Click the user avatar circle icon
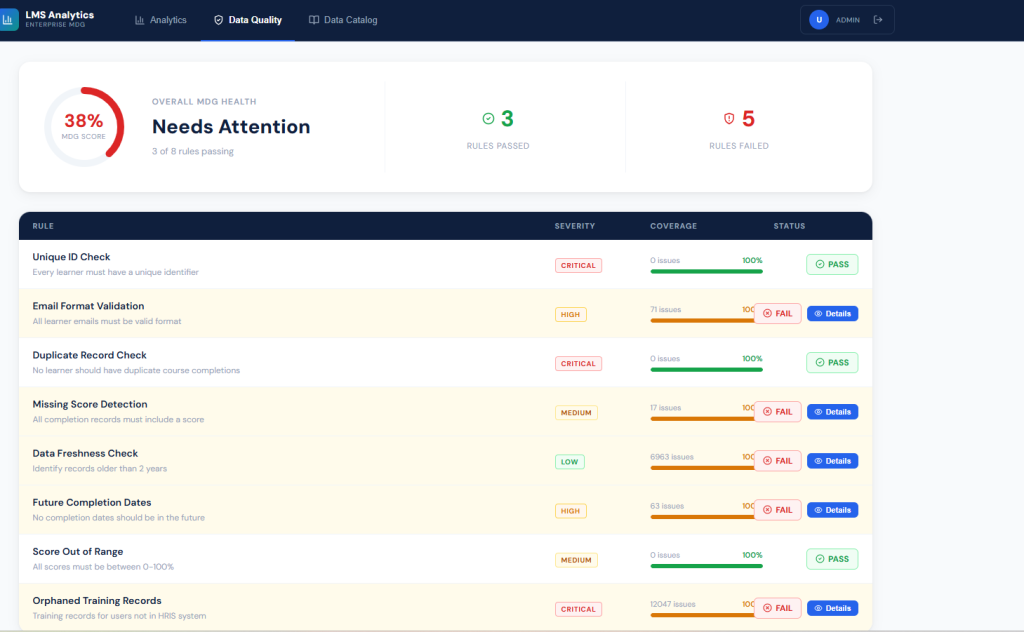Viewport: 1024px width, 632px height. pos(818,20)
